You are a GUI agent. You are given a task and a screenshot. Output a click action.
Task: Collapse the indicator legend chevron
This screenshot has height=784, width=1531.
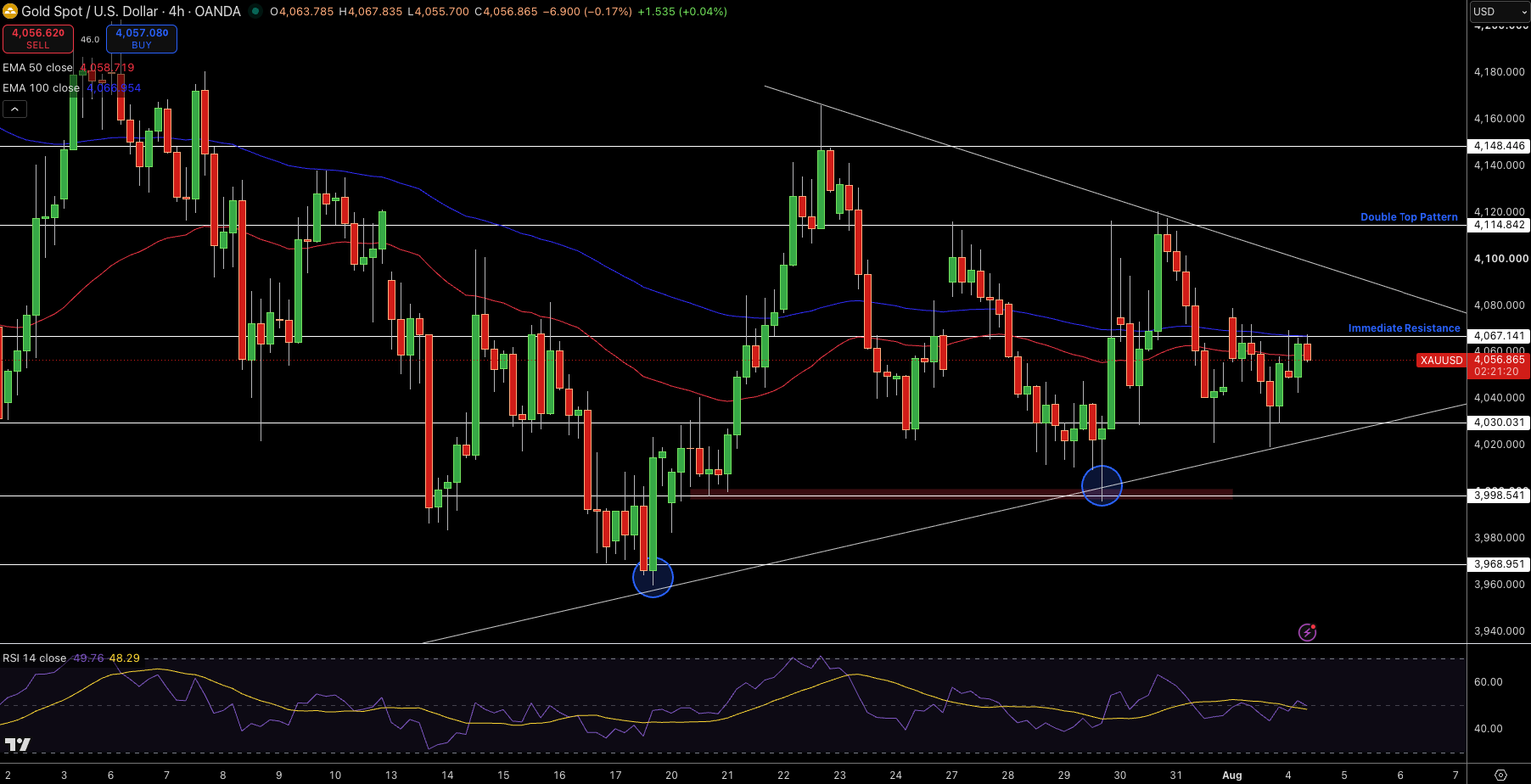click(14, 109)
